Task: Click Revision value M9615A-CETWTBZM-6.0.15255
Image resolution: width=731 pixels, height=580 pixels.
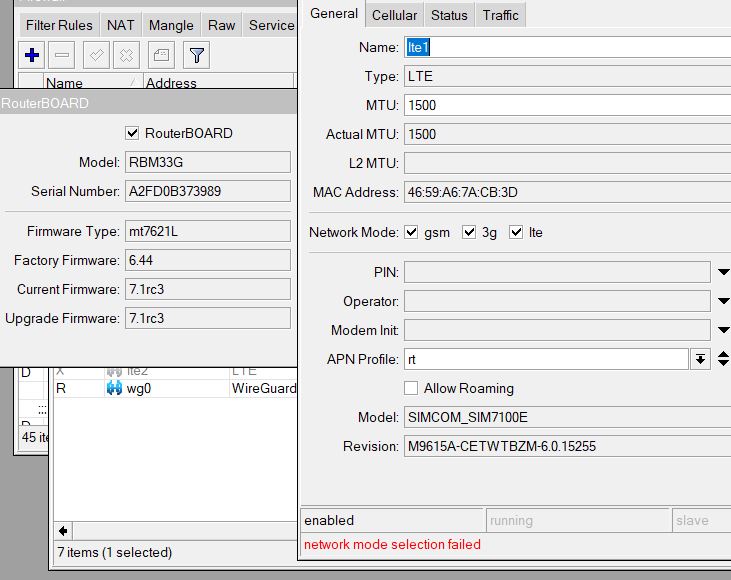Action: click(x=567, y=446)
